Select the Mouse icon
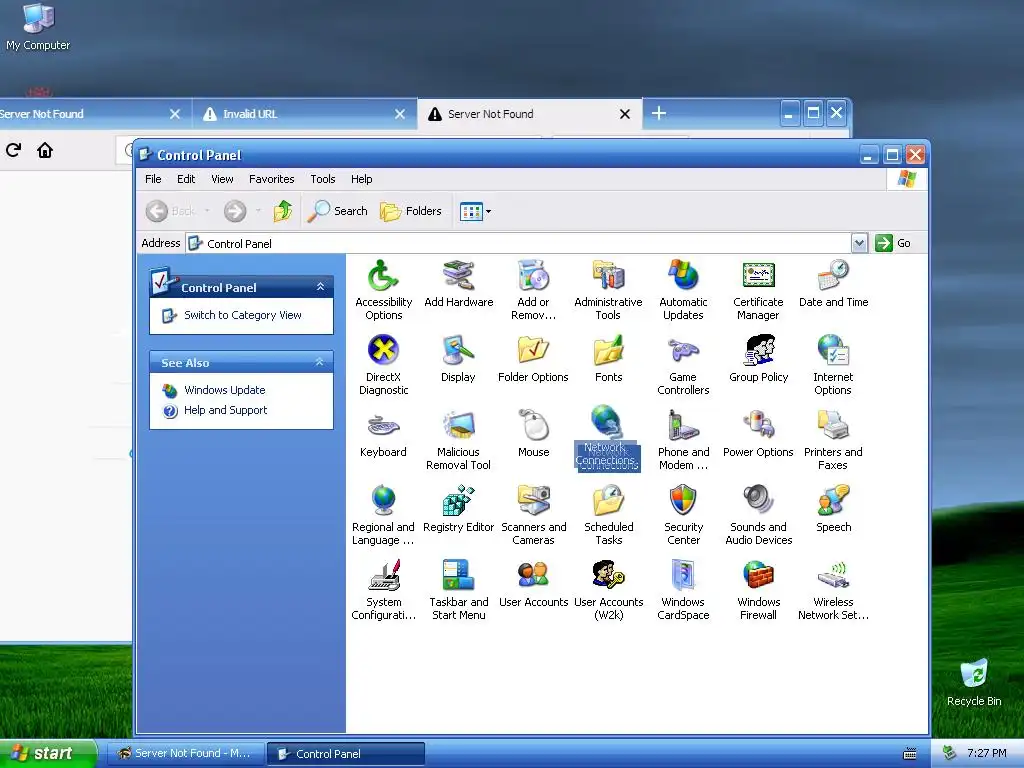The width and height of the screenshot is (1024, 768). 534,434
